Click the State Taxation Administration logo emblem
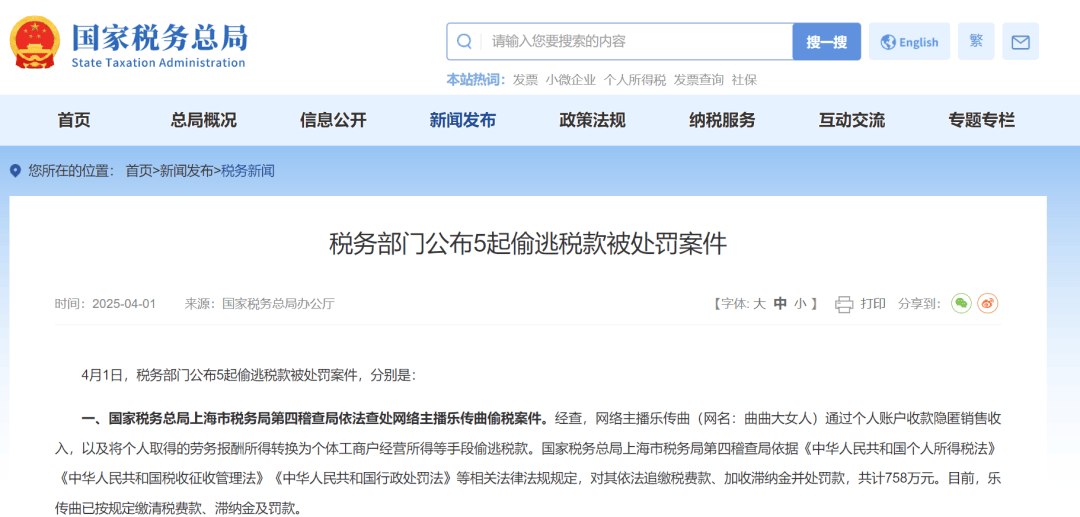The width and height of the screenshot is (1080, 517). click(x=35, y=44)
